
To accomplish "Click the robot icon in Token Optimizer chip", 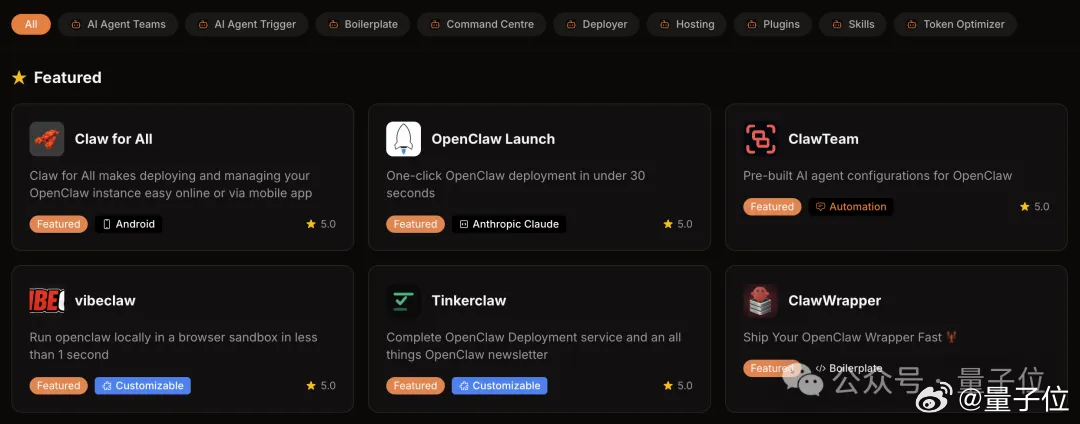I will click(912, 24).
